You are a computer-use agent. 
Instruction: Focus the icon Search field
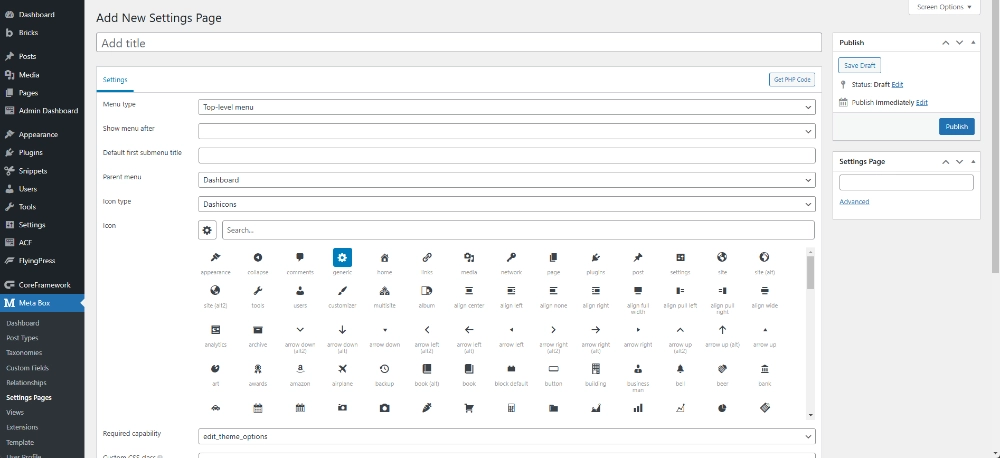(x=518, y=230)
